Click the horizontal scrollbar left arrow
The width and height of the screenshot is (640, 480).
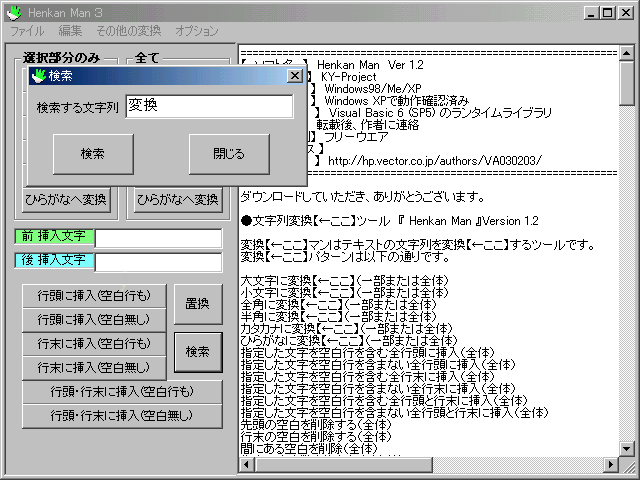pos(247,464)
